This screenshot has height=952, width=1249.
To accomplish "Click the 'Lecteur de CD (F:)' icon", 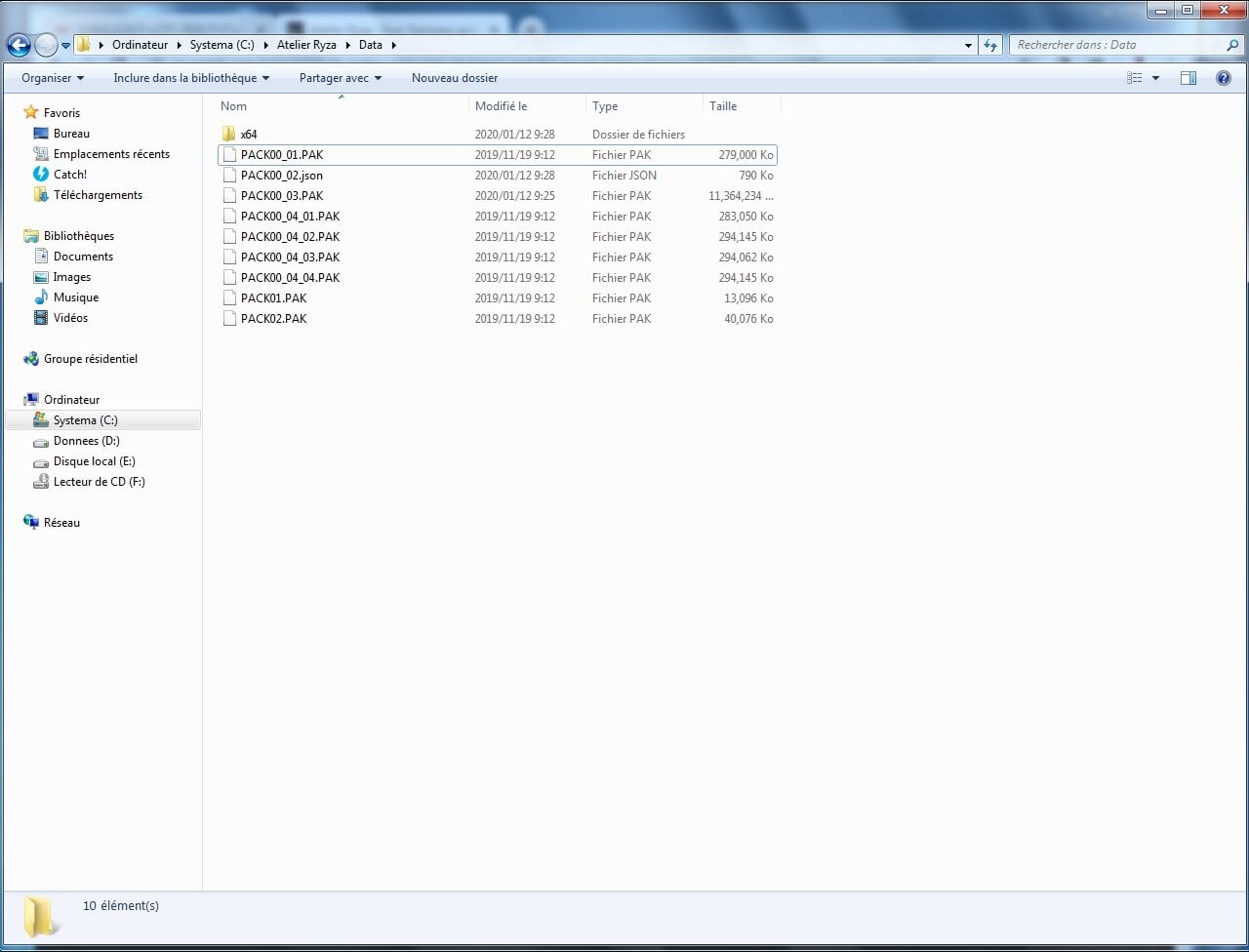I will tap(41, 482).
